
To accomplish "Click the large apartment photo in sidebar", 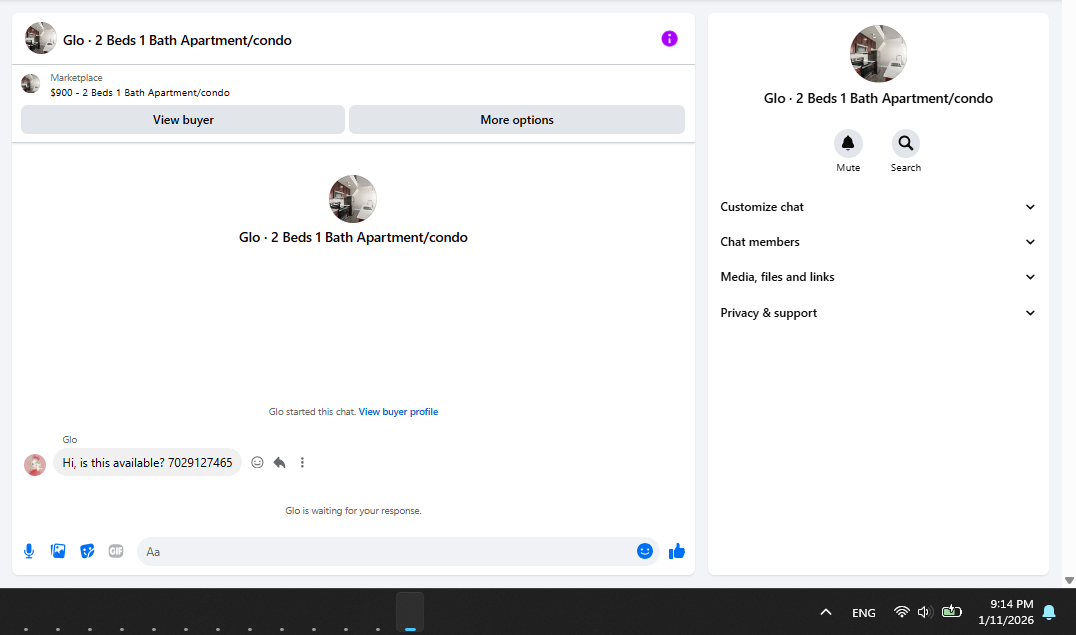I will [x=878, y=54].
